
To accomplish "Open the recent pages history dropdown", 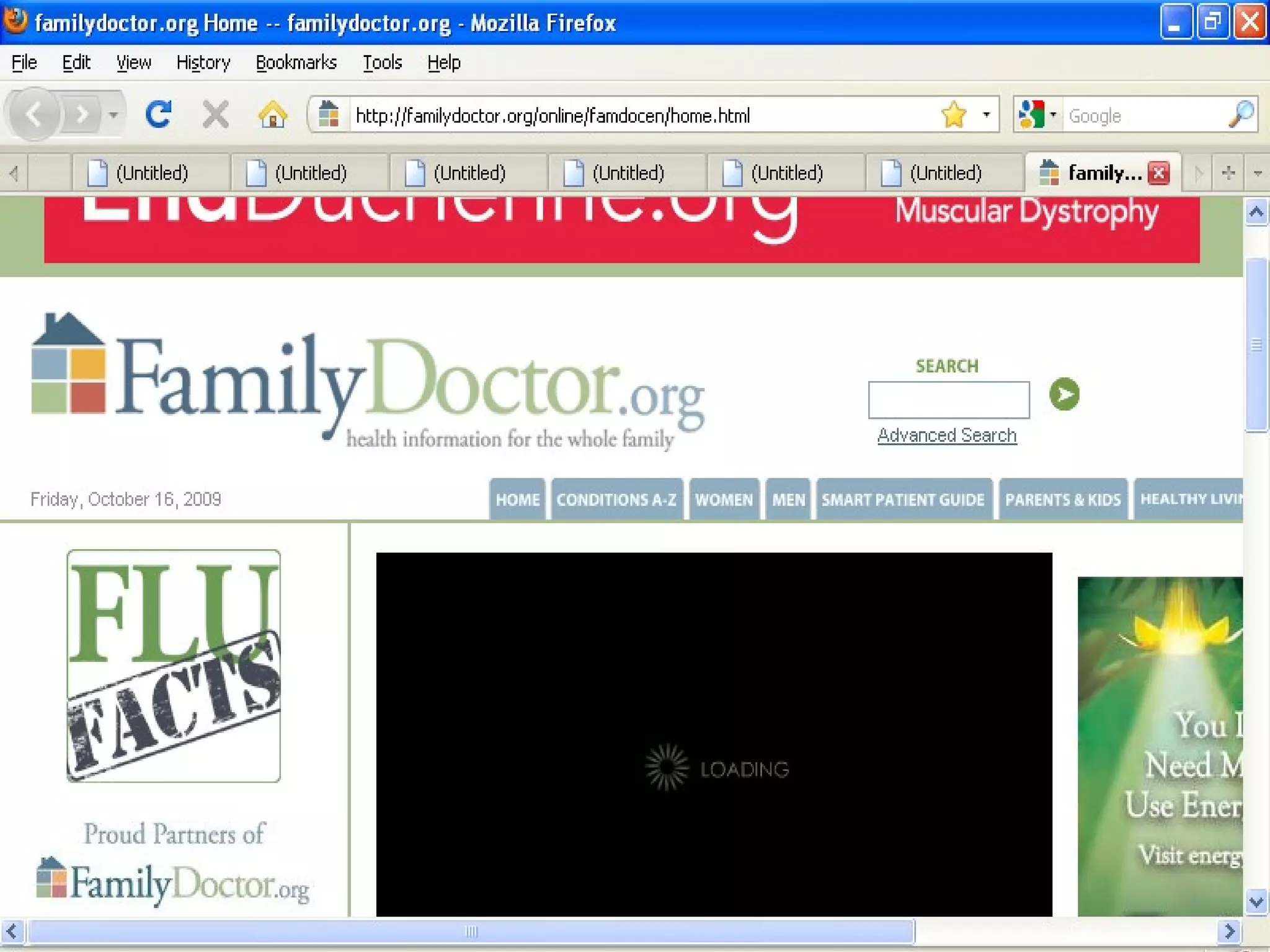I will point(113,115).
